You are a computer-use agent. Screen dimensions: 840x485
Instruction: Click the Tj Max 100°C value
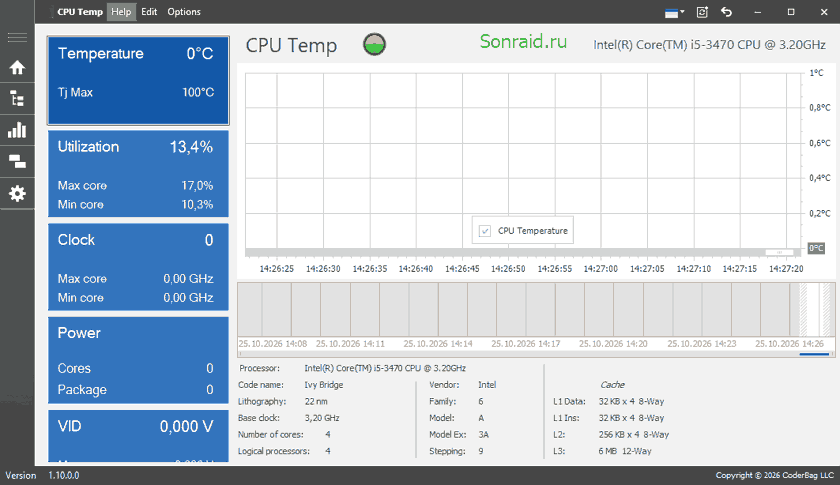tap(198, 92)
